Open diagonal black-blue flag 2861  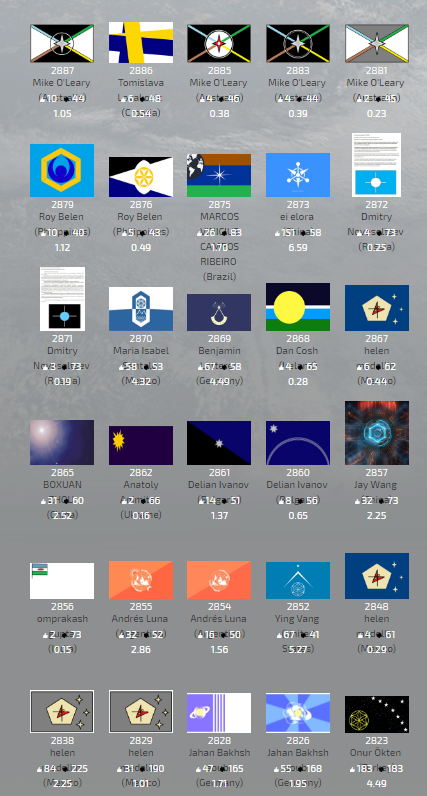pyautogui.click(x=219, y=443)
